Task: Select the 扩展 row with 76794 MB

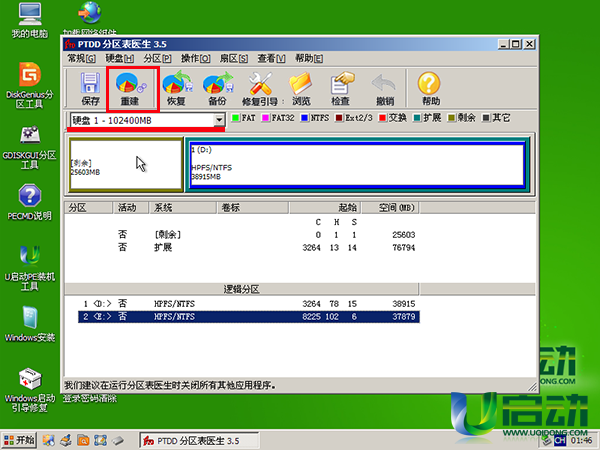Action: click(x=249, y=247)
